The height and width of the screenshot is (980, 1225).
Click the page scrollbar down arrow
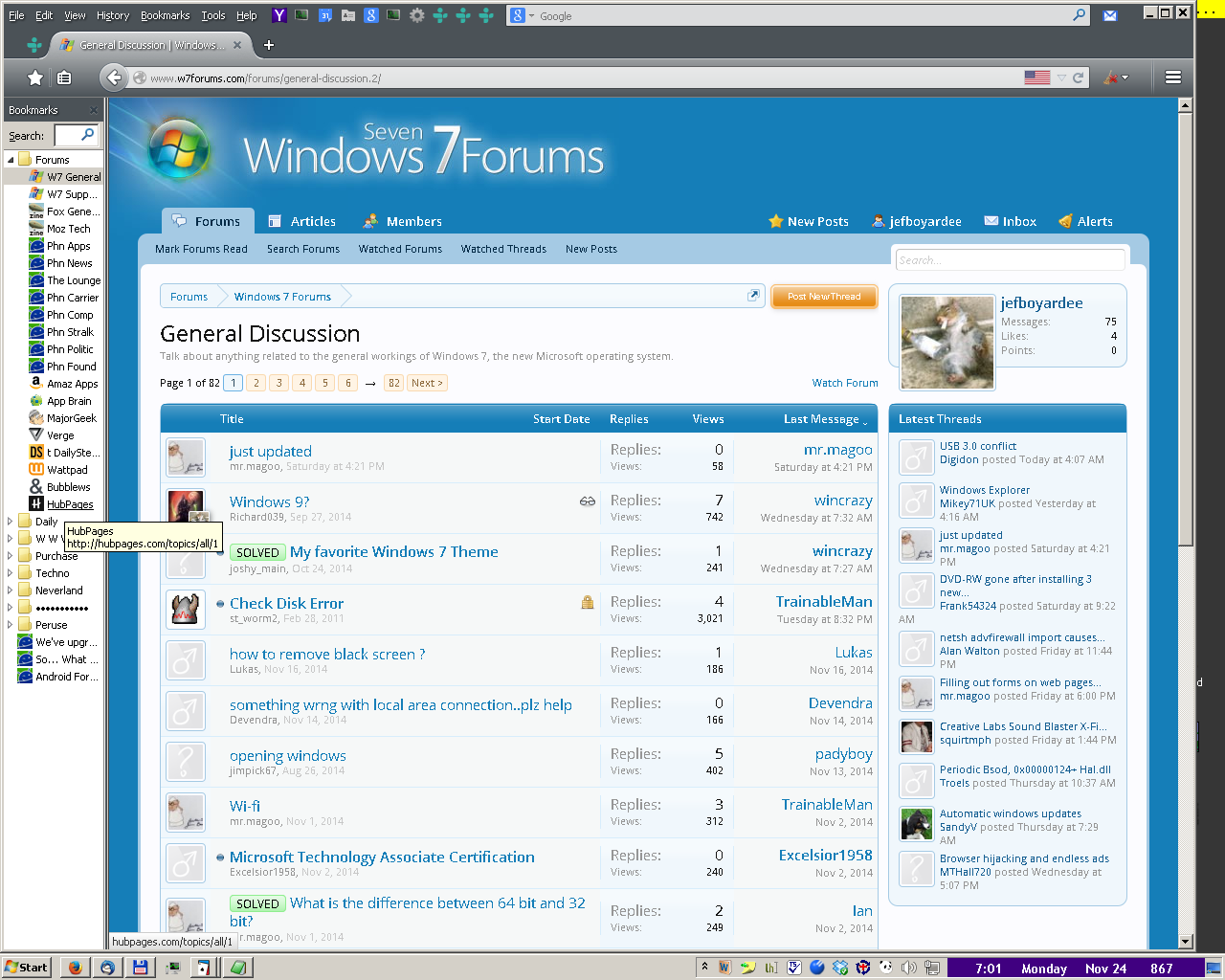pos(1185,942)
